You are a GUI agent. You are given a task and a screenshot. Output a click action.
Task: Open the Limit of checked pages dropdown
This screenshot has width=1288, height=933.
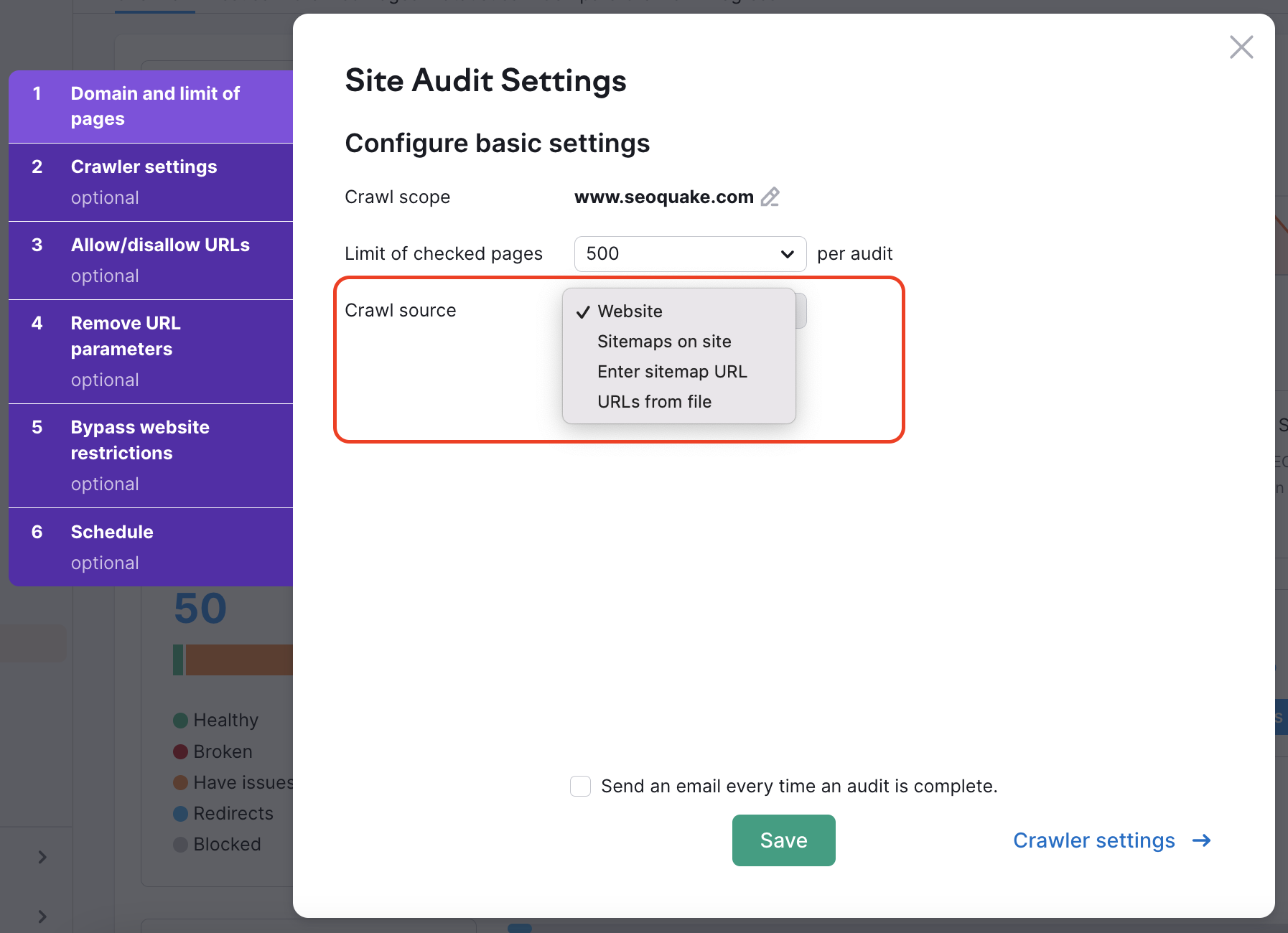pos(690,254)
